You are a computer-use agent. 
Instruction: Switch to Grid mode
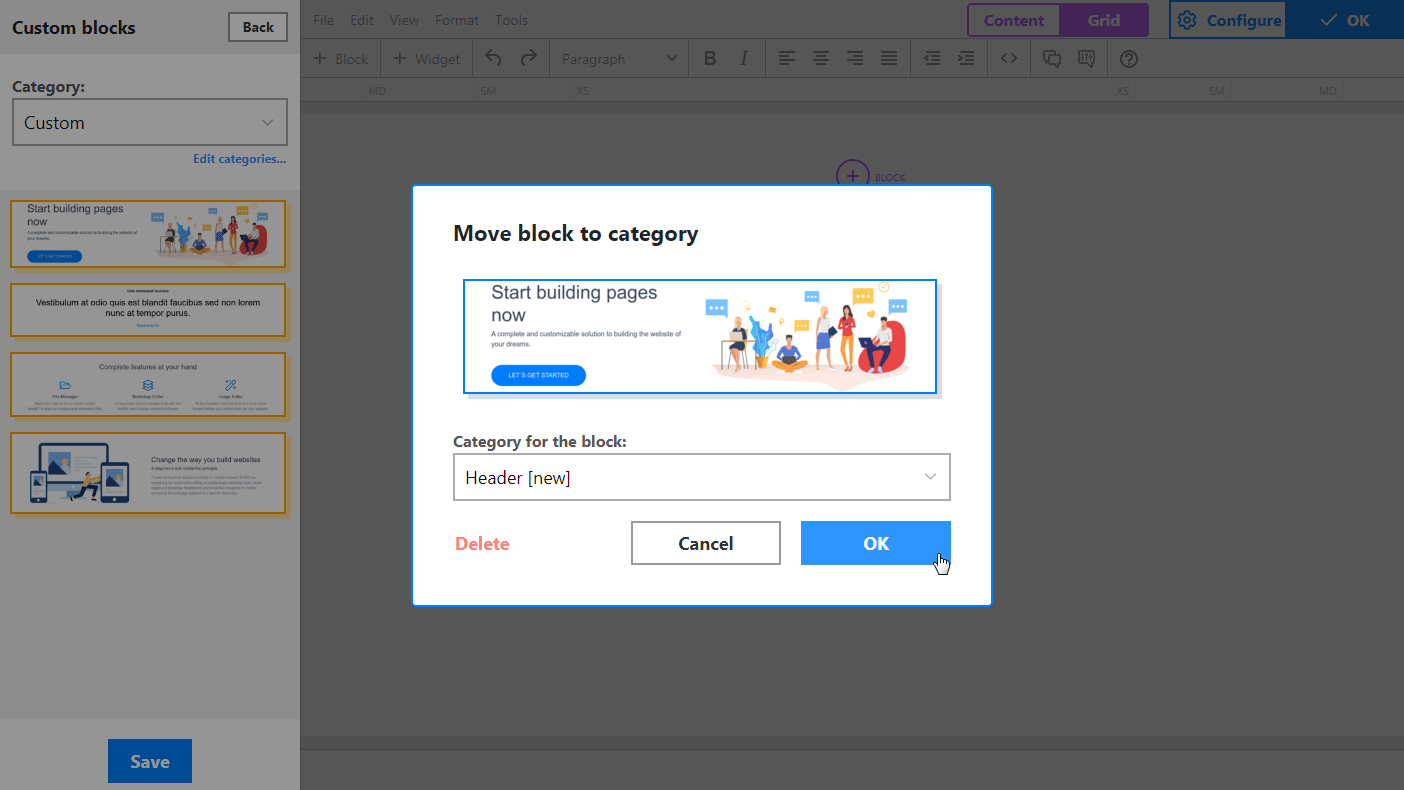click(1104, 20)
